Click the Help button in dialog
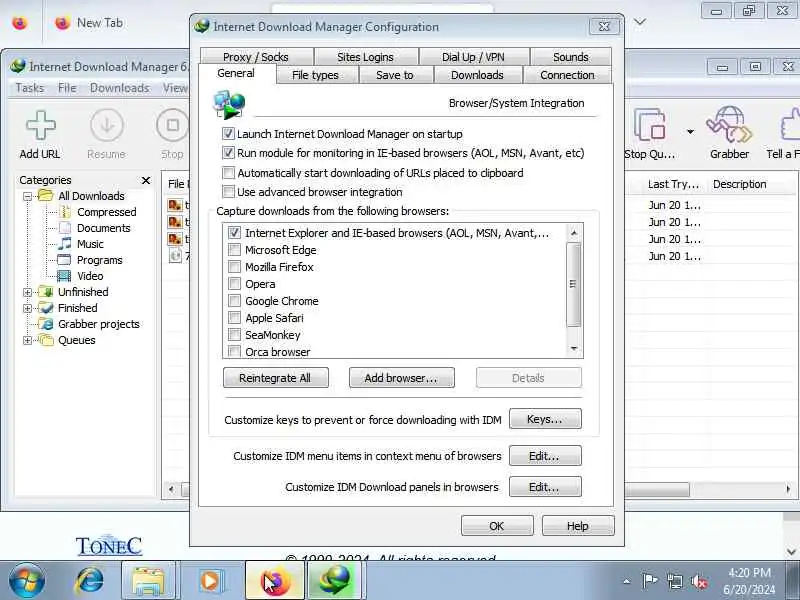Image resolution: width=800 pixels, height=600 pixels. tap(578, 526)
